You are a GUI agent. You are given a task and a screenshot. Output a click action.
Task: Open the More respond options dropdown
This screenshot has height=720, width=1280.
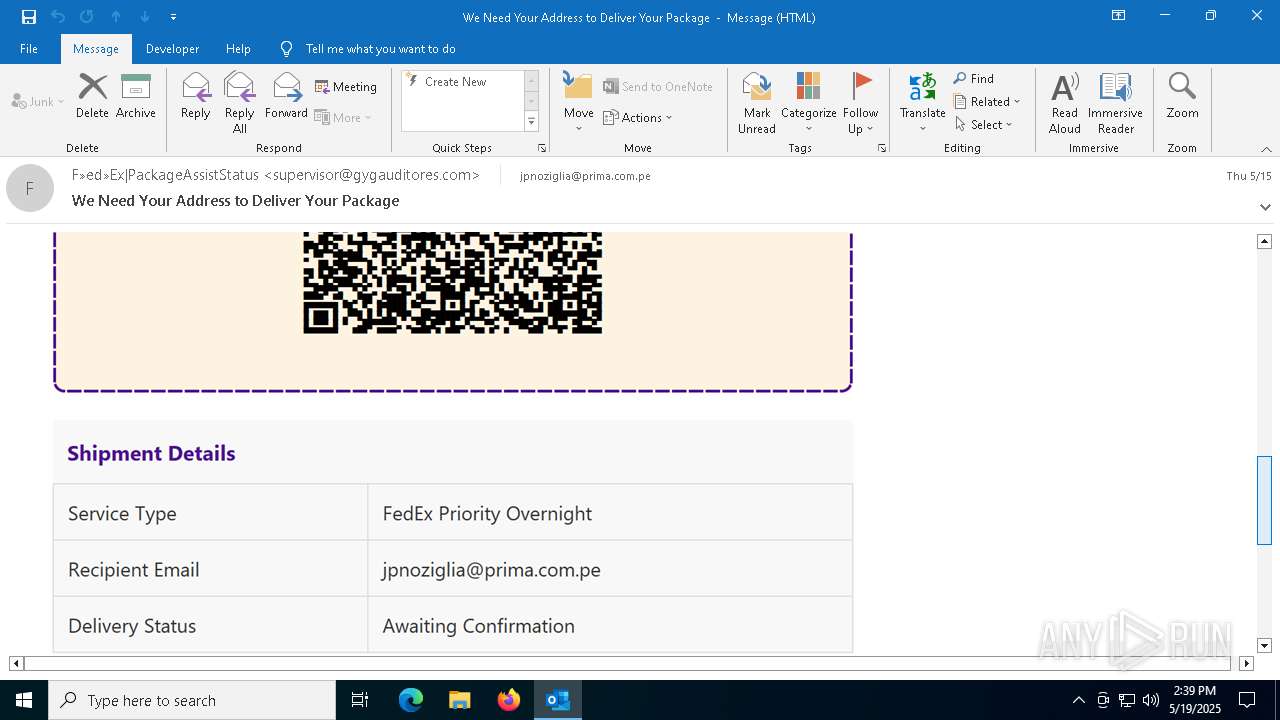point(343,117)
